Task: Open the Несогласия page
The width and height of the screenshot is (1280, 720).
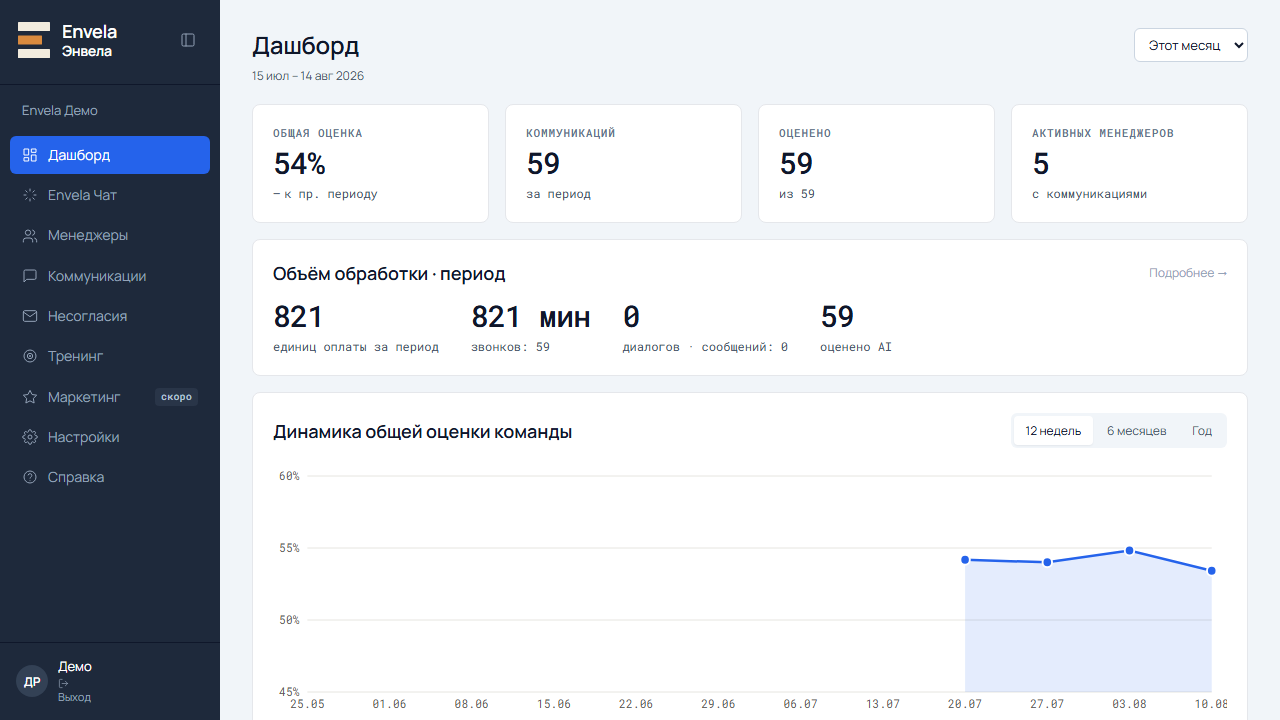Action: pyautogui.click(x=110, y=316)
